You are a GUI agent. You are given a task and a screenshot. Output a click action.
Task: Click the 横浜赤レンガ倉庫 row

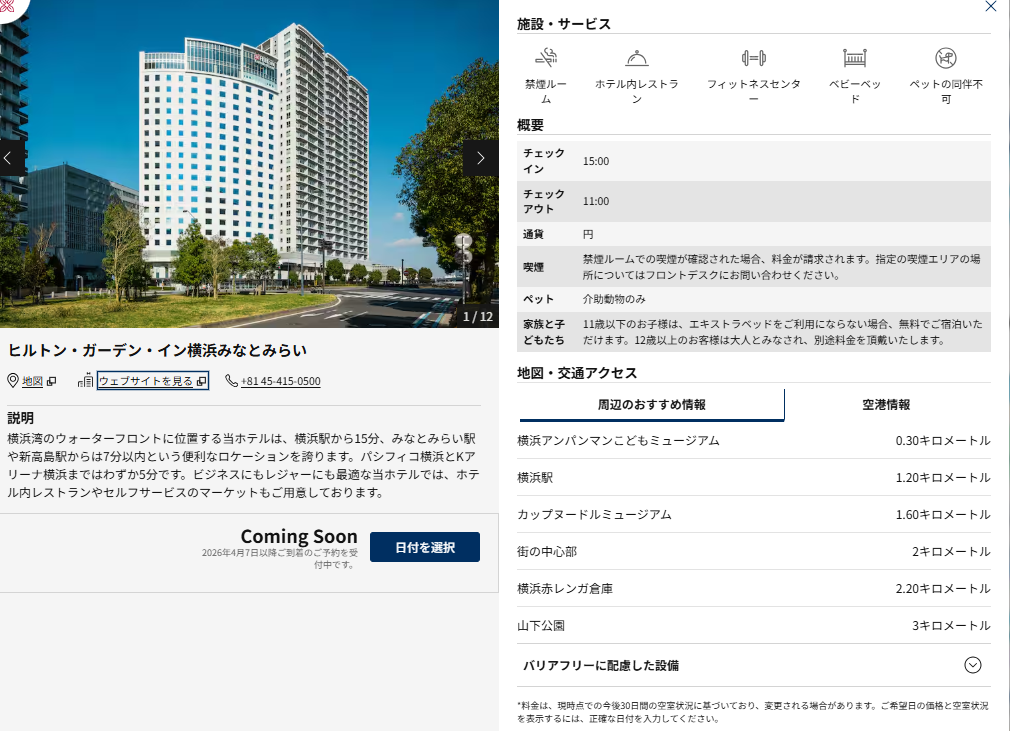tap(754, 589)
